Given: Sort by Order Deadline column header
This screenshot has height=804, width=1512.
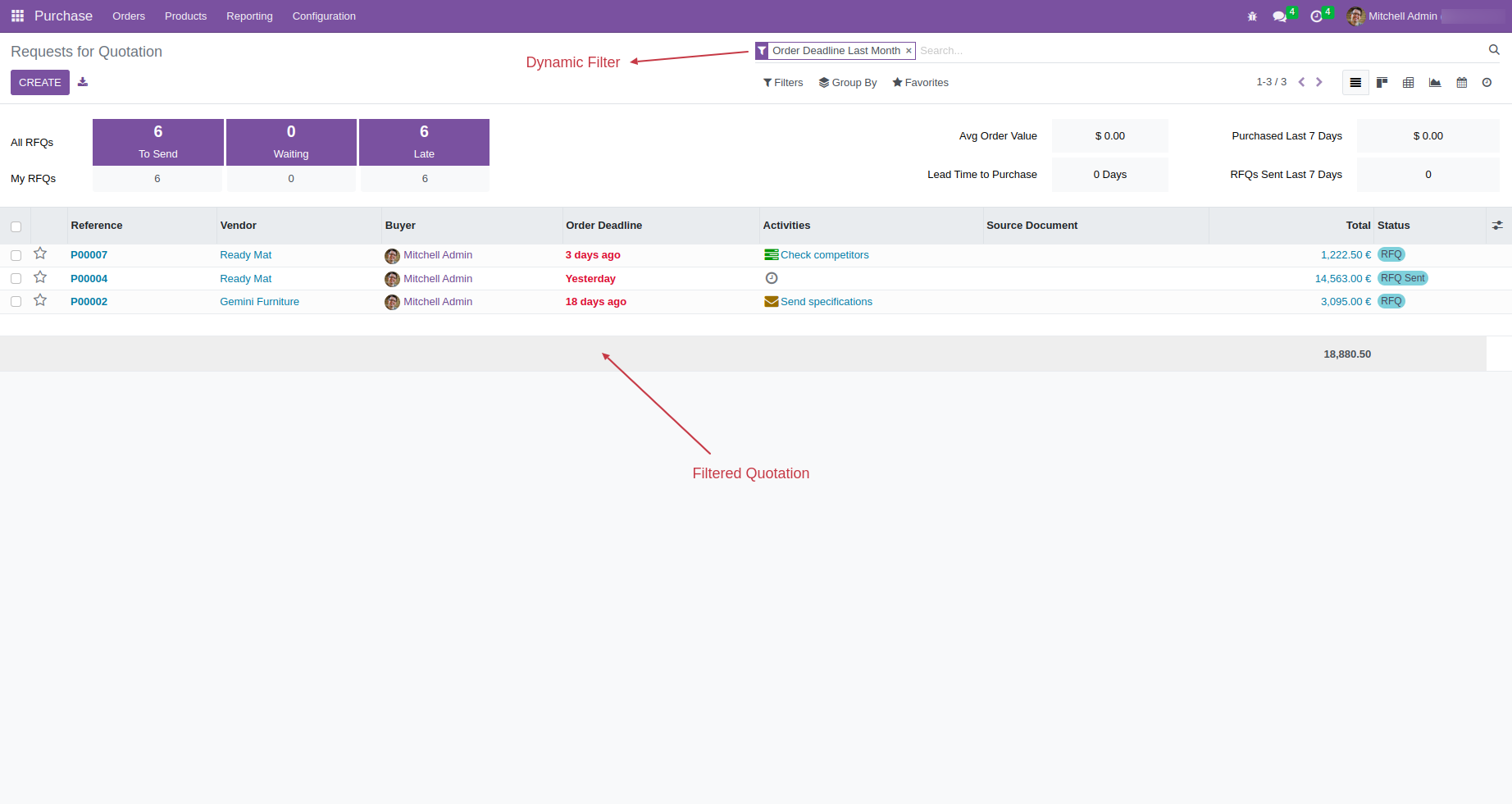Looking at the screenshot, I should pyautogui.click(x=603, y=226).
